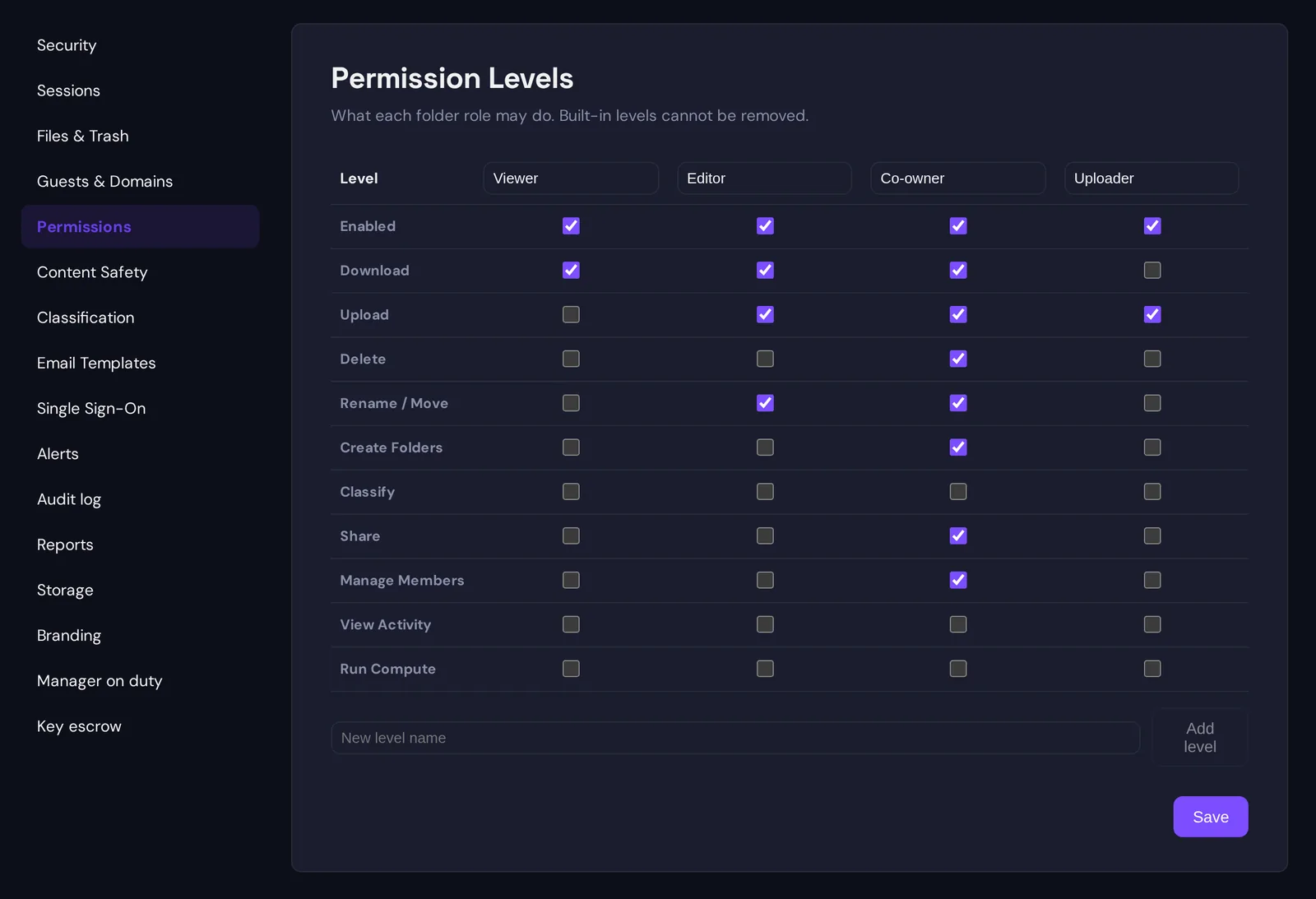Viewport: 1316px width, 899px height.
Task: Select the Permissions sidebar item
Action: (x=140, y=226)
